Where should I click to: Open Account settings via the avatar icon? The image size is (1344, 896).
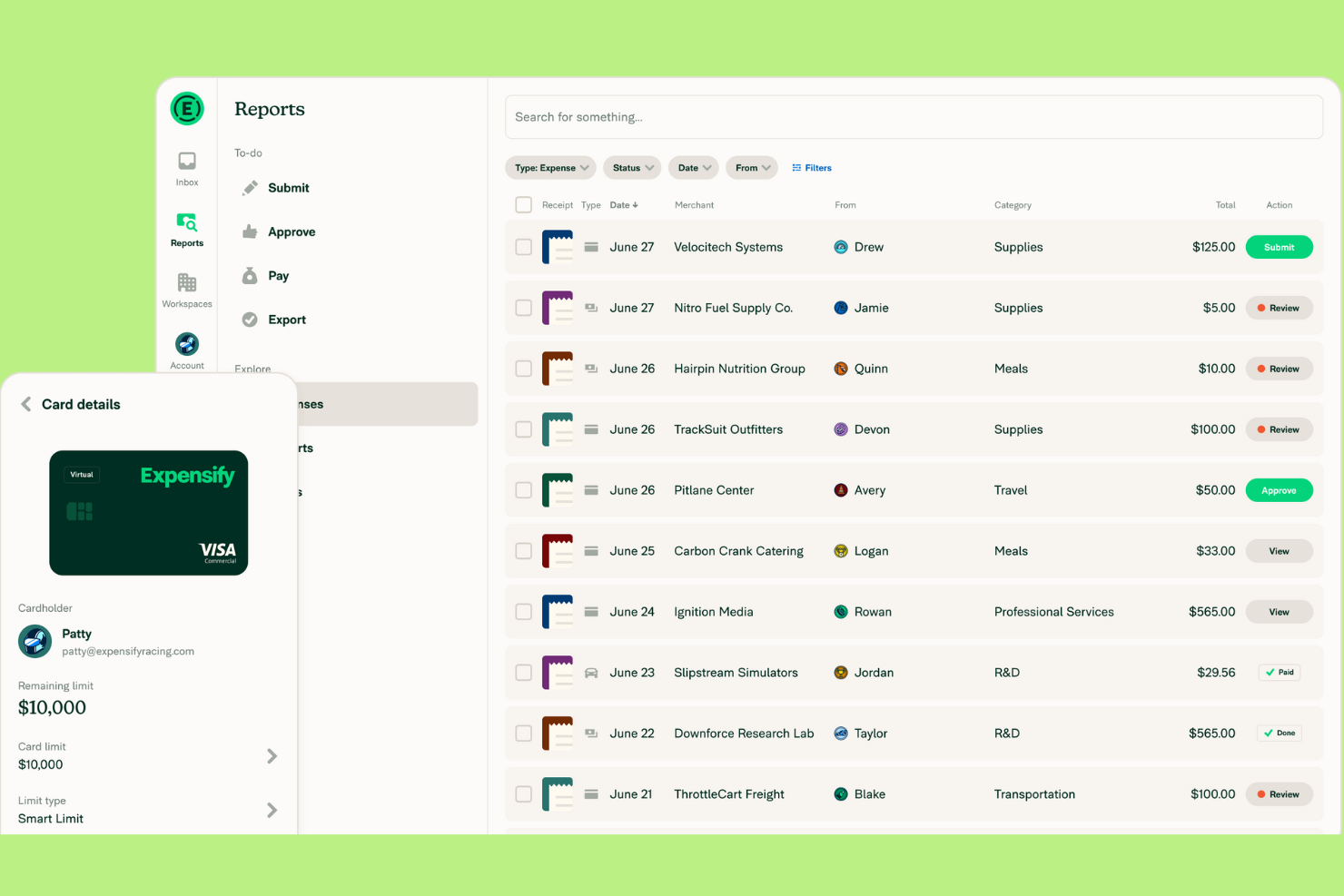[x=186, y=345]
